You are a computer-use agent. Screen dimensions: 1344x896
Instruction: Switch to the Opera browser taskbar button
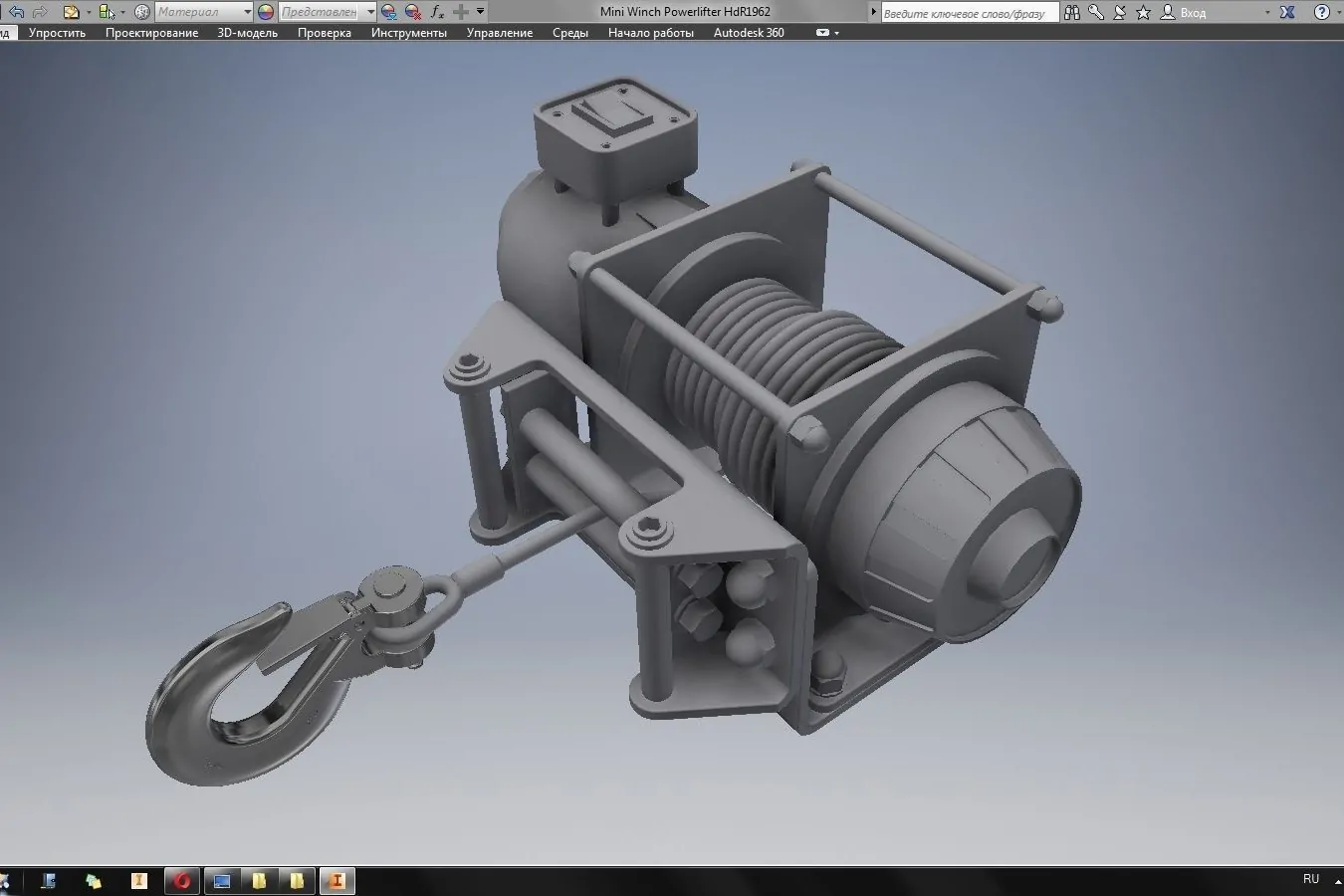pyautogui.click(x=183, y=881)
